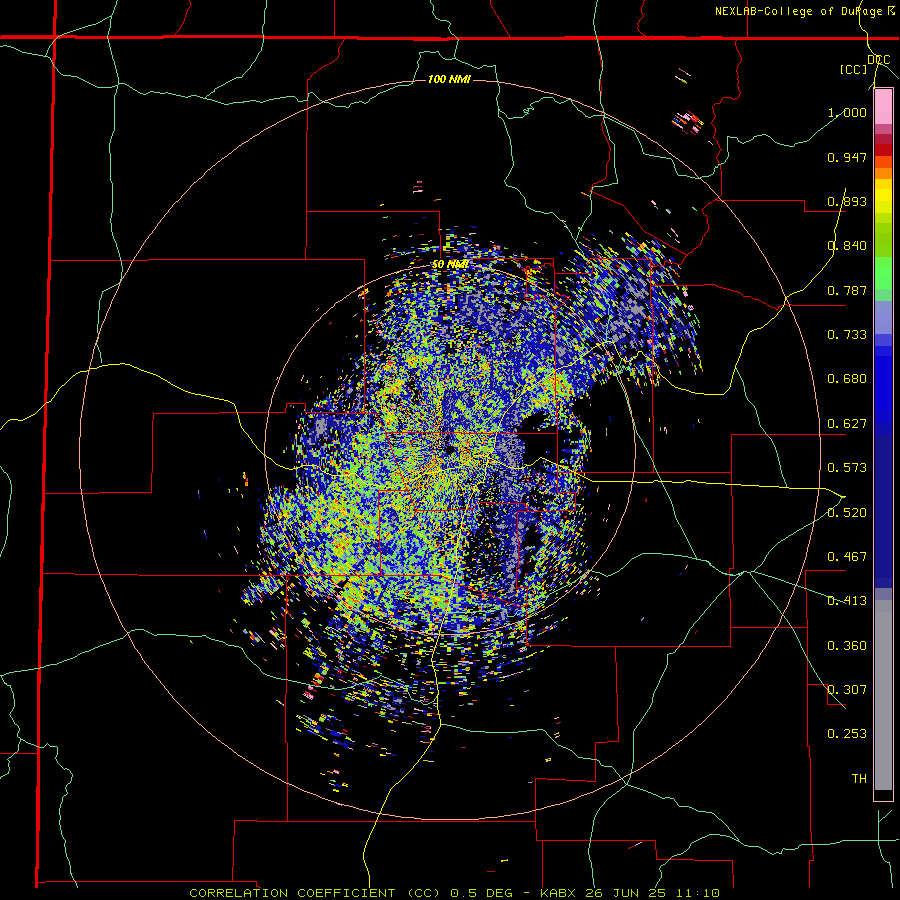Viewport: 900px width, 900px height.
Task: Click the bright green legend color band
Action: [883, 272]
